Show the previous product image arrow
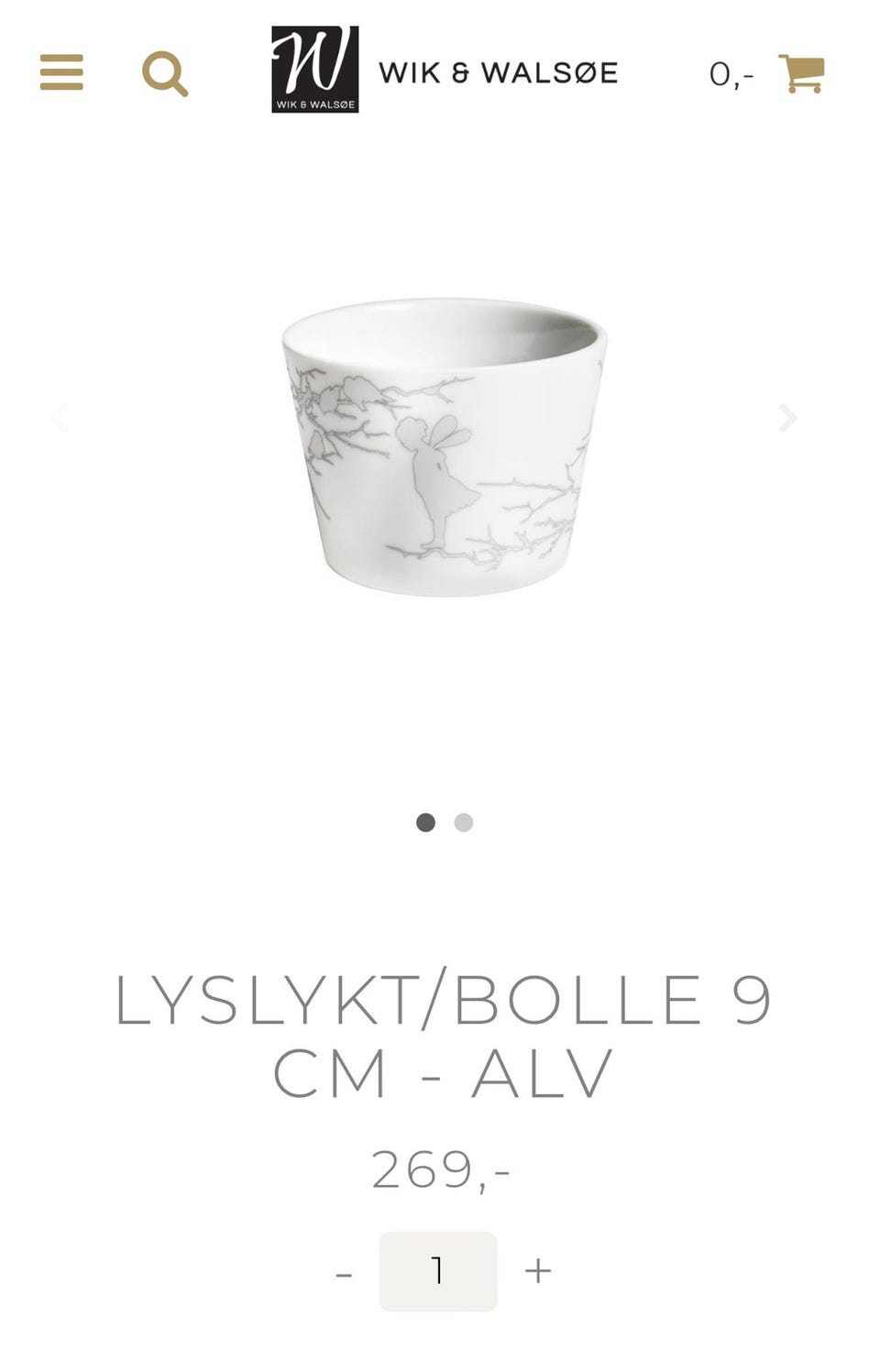Image resolution: width=880 pixels, height=1372 pixels. tap(61, 418)
